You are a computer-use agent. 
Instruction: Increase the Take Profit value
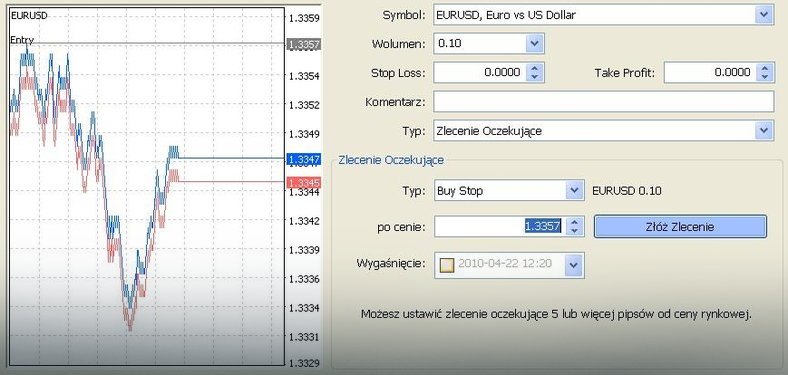click(x=764, y=68)
